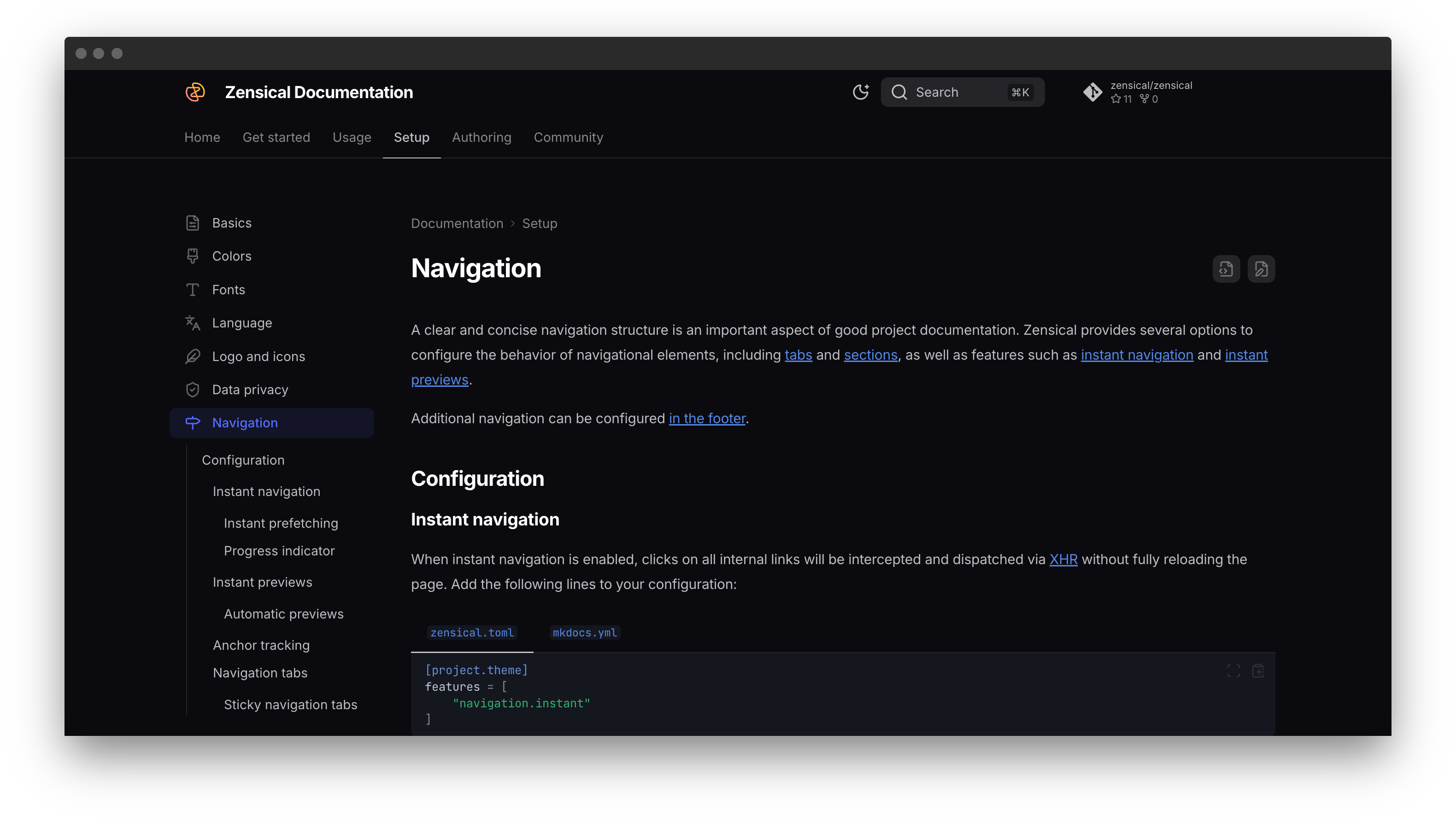Jump to Instant previews section in outline
1456x828 pixels.
(x=262, y=583)
